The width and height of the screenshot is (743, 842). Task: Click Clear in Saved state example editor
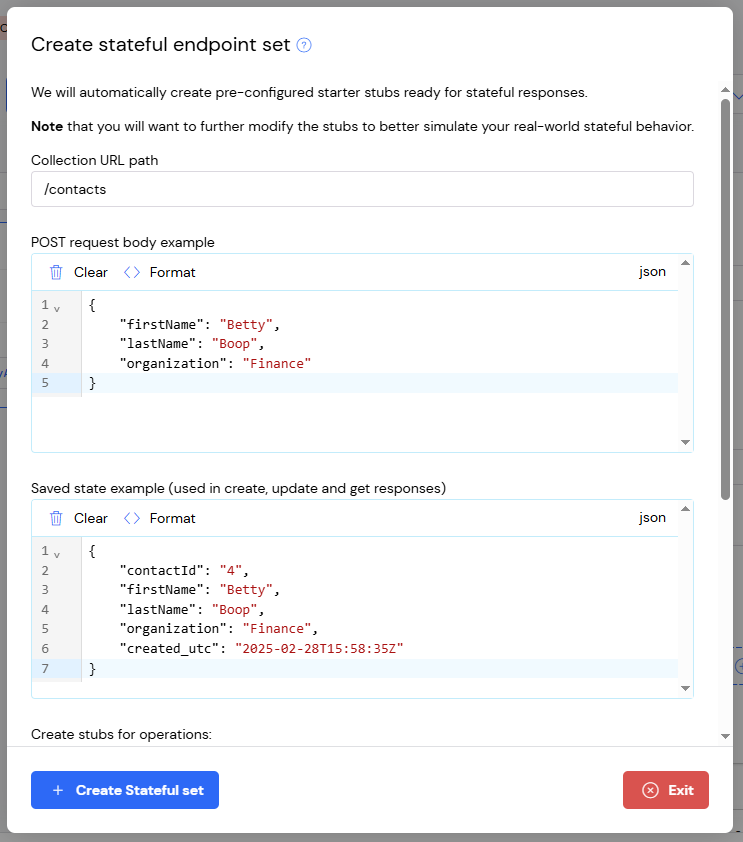tap(91, 518)
